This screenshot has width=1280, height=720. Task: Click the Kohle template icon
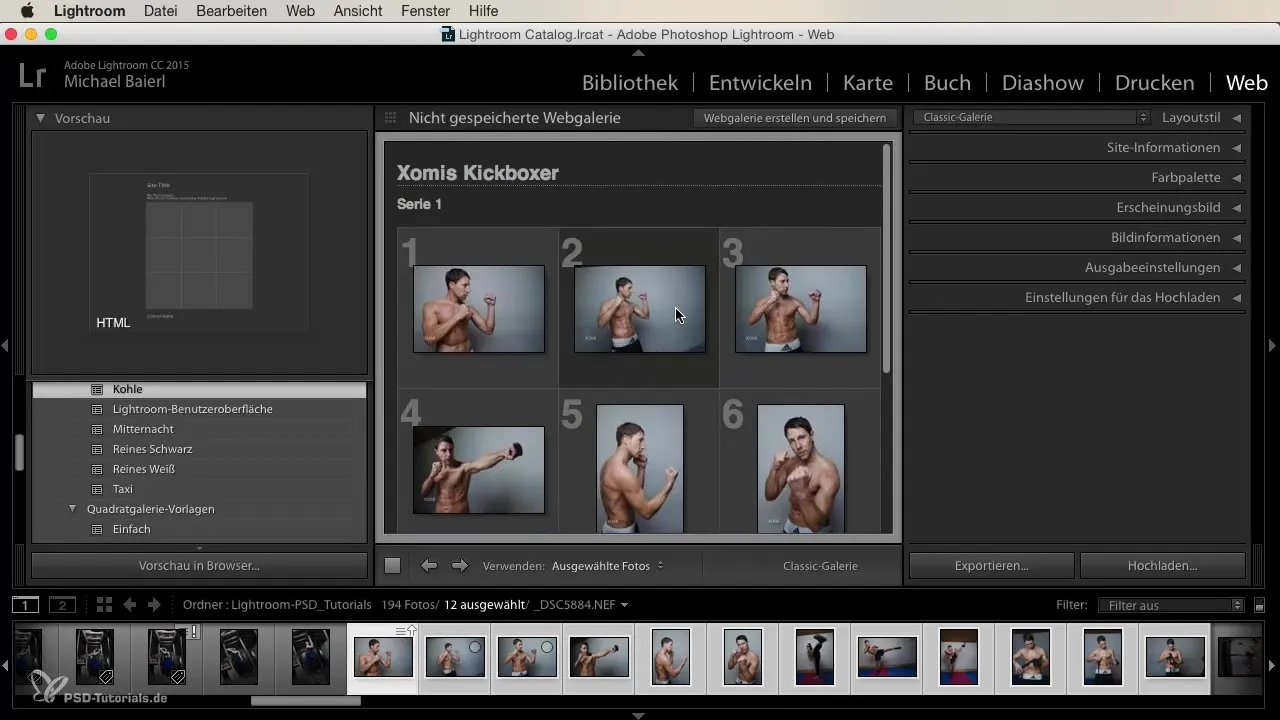point(97,389)
